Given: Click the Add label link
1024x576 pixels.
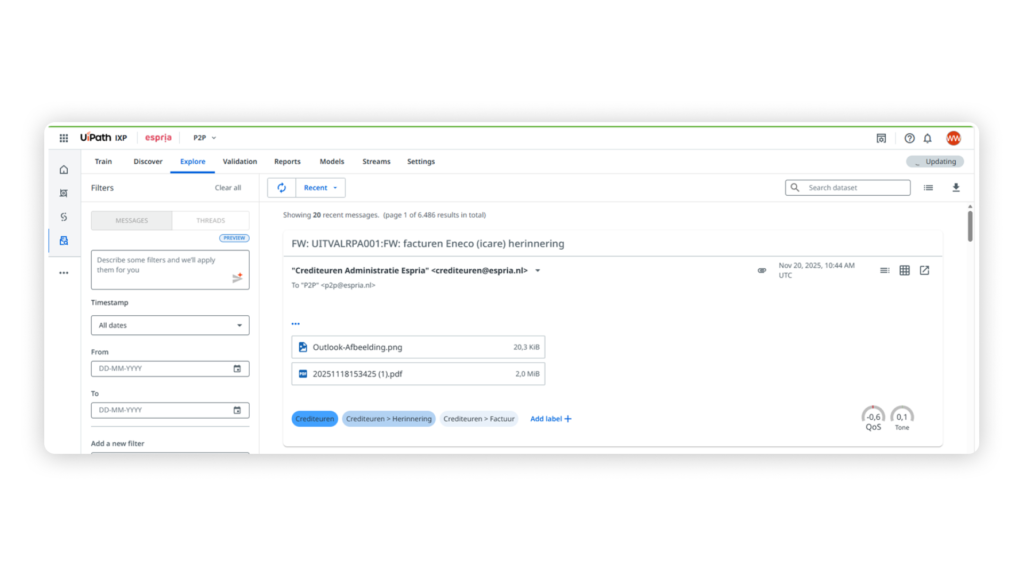Looking at the screenshot, I should [550, 419].
